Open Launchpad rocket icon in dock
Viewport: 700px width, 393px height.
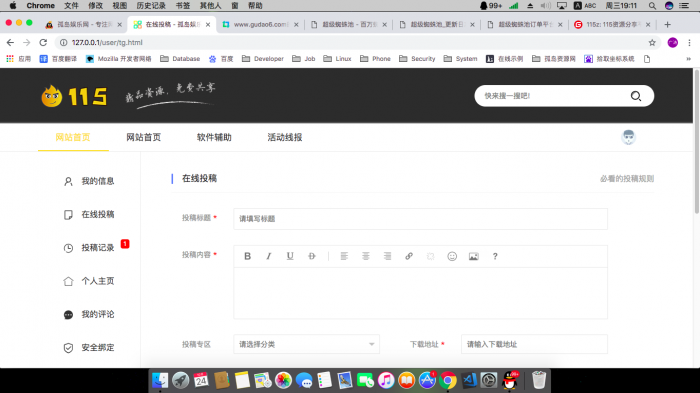coord(180,380)
